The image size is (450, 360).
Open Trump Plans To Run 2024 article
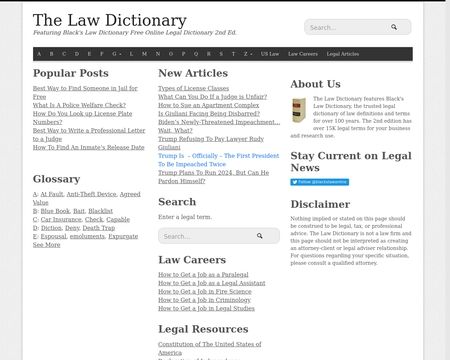[214, 177]
